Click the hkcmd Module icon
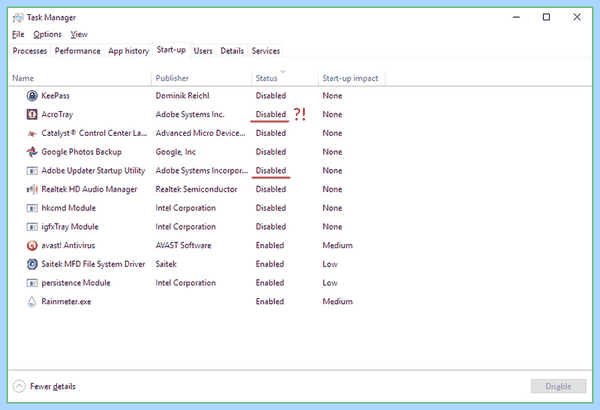 click(32, 208)
